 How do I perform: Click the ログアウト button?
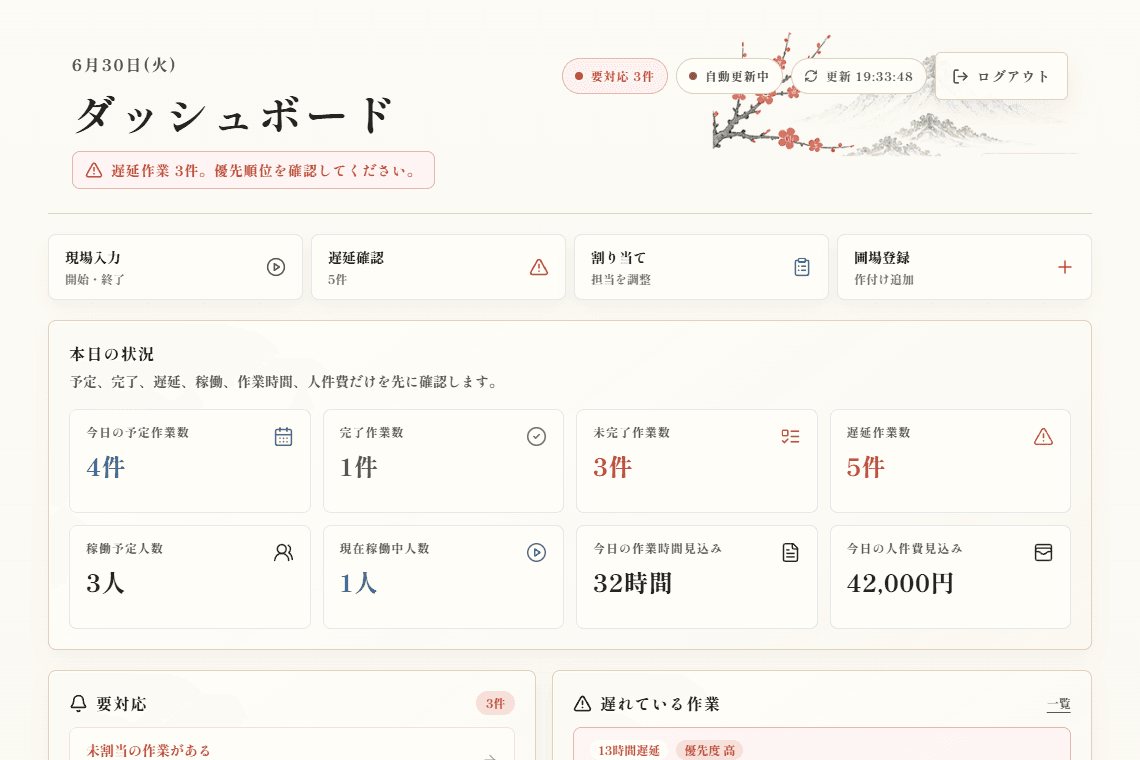click(x=1001, y=76)
